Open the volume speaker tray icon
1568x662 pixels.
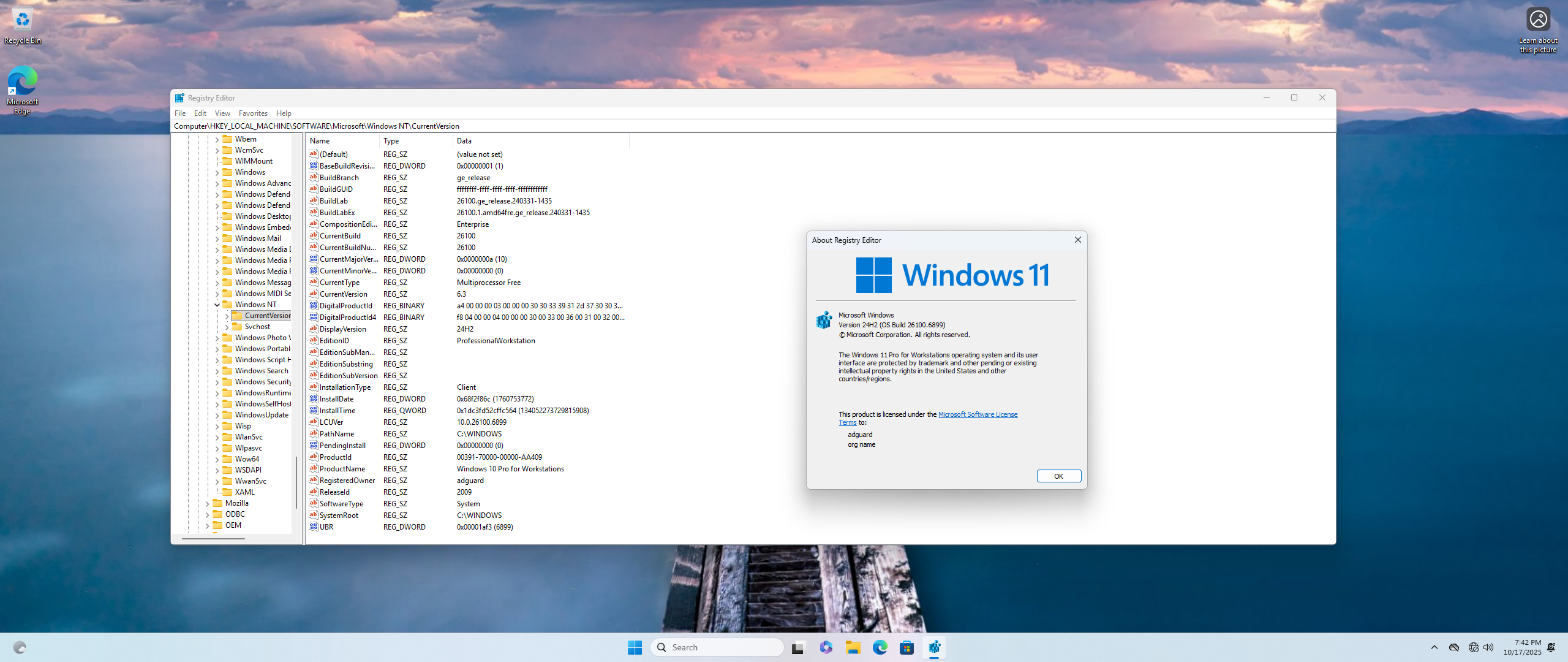coord(1488,647)
